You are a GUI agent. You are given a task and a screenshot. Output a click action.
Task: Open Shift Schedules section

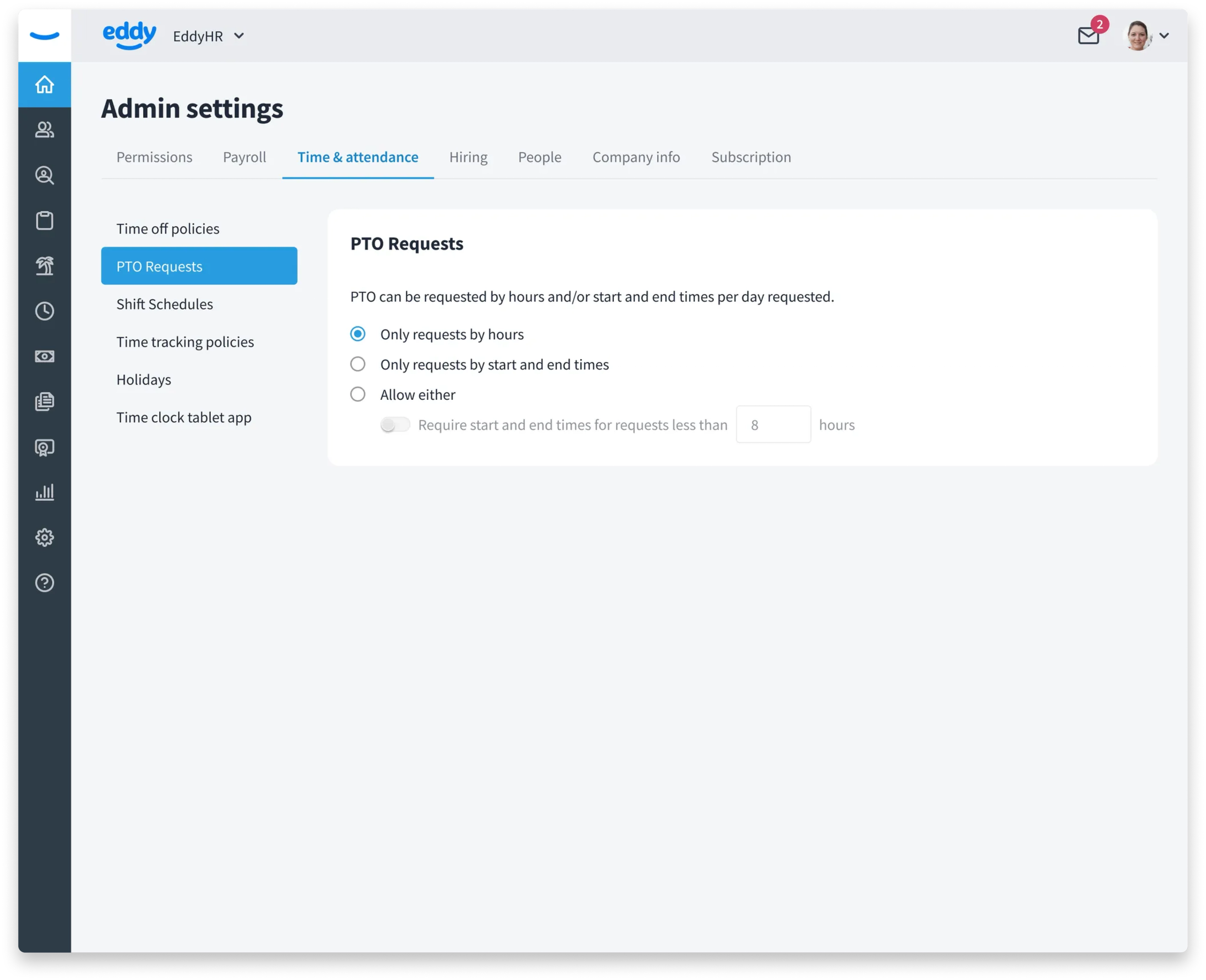(199, 304)
